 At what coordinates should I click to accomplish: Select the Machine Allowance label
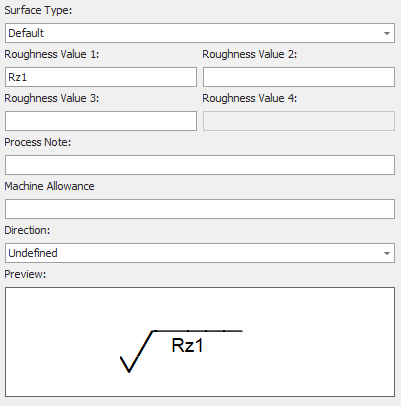pos(49,186)
